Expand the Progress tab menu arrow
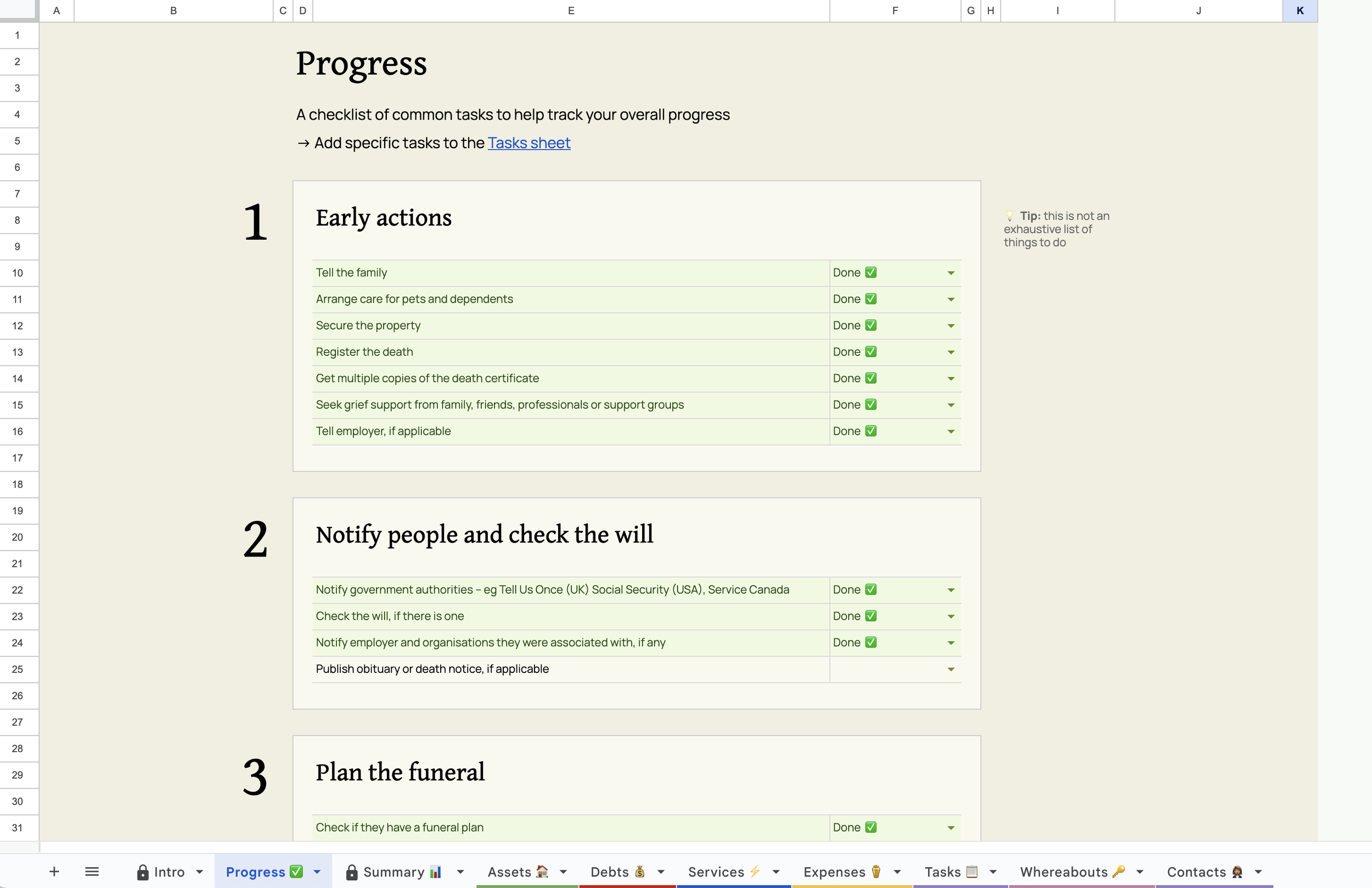This screenshot has height=888, width=1372. [317, 872]
